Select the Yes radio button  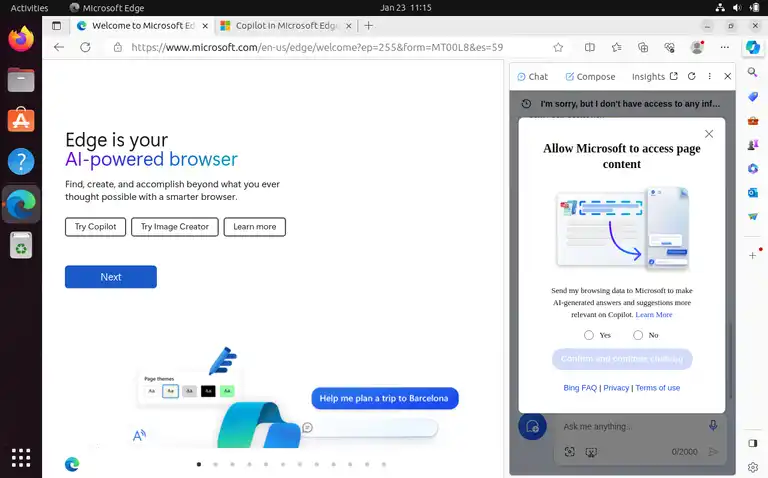[589, 335]
